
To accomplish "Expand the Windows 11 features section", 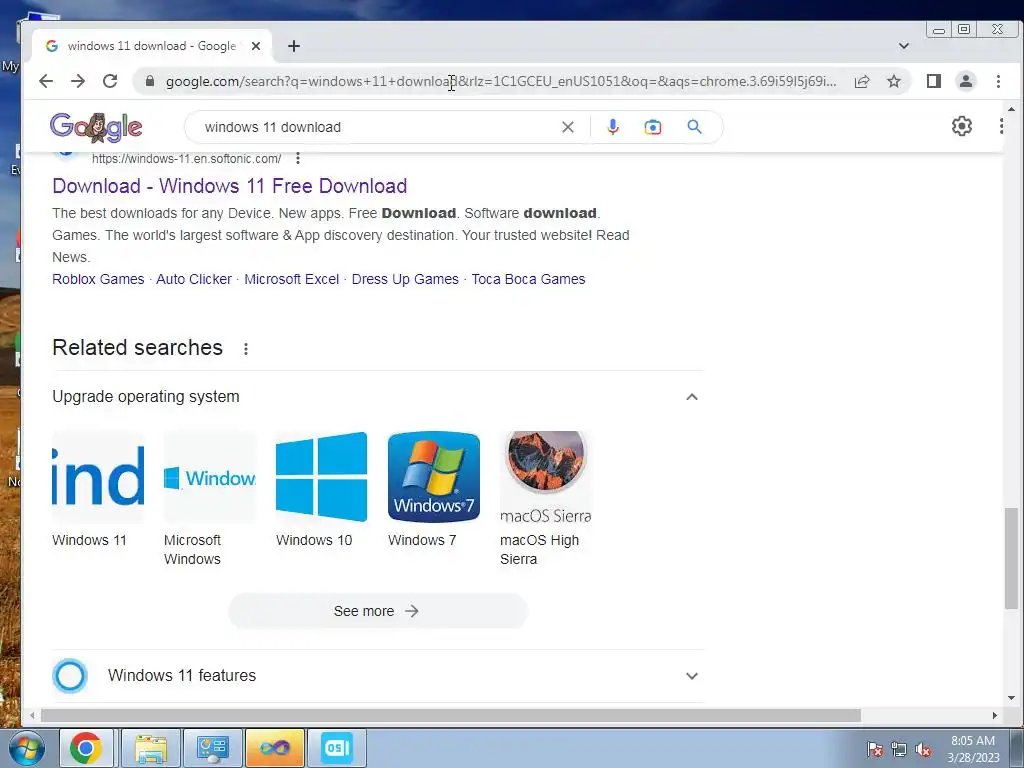I will point(692,676).
